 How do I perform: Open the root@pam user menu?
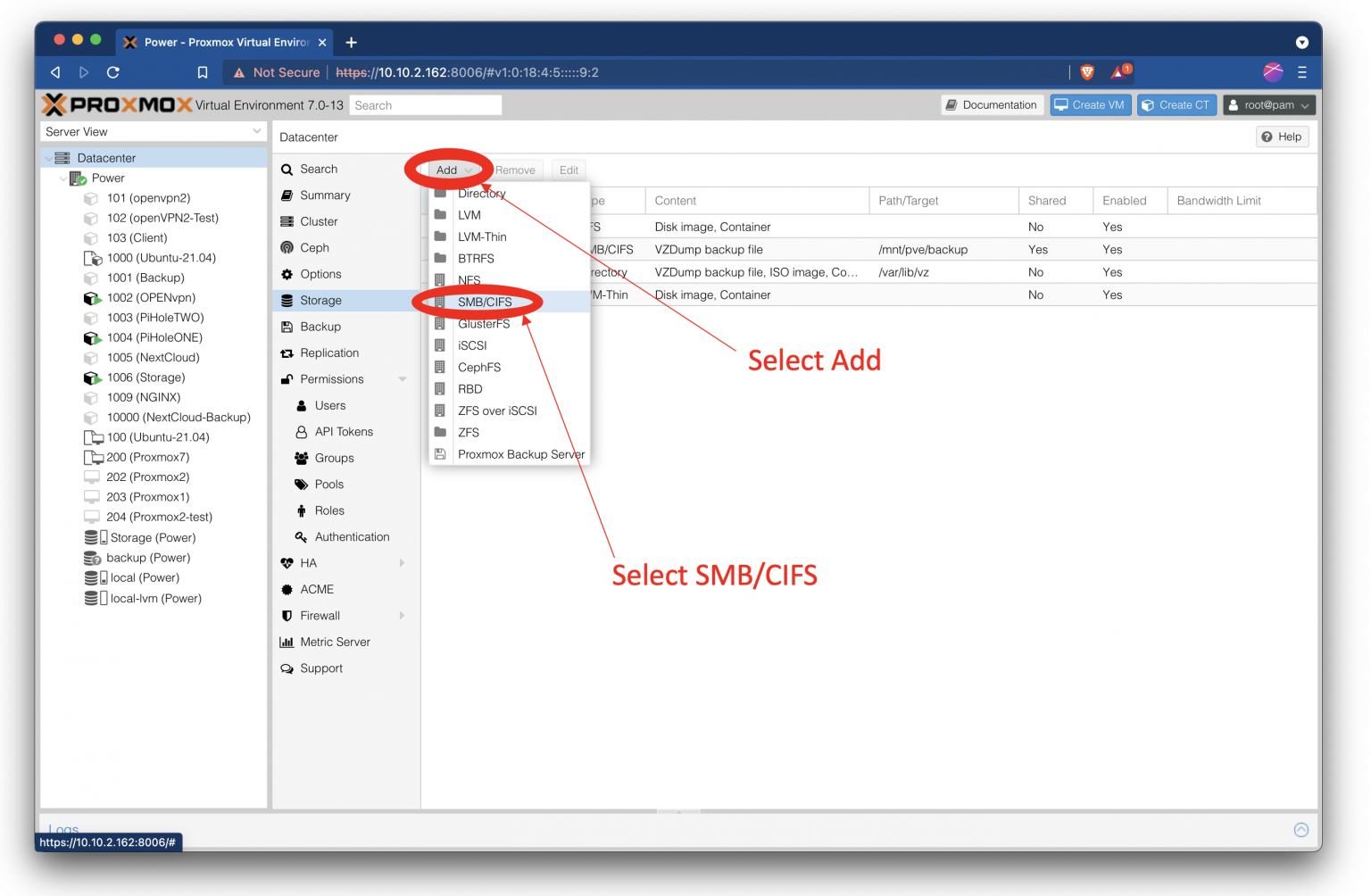click(1268, 104)
